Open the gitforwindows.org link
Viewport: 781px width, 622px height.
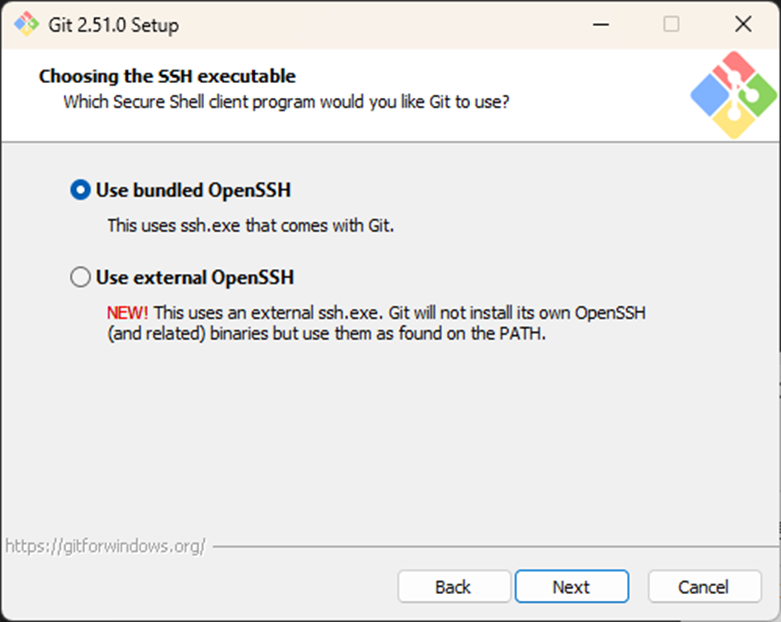pyautogui.click(x=105, y=546)
